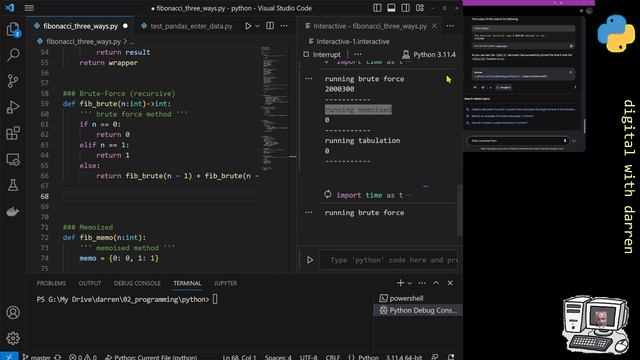This screenshot has width=640, height=360.
Task: Open the Search view in activity bar
Action: (x=13, y=55)
